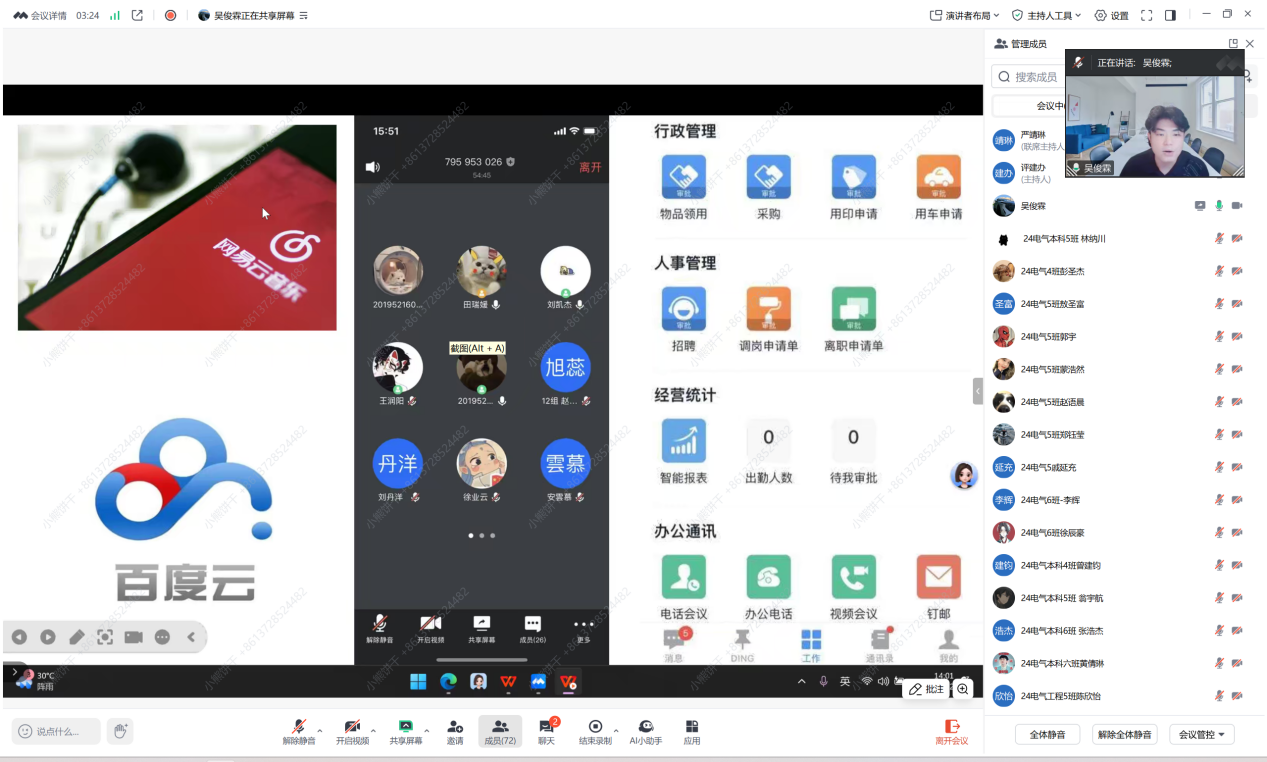Unmute participant 林纳川's microphone
Viewport: 1267px width, 762px height.
(1220, 238)
